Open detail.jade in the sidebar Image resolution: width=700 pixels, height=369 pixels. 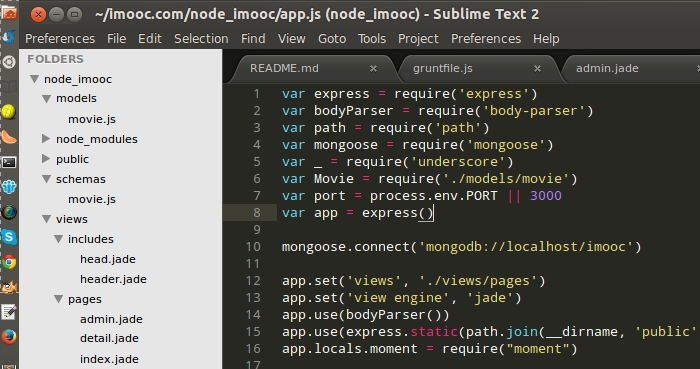pyautogui.click(x=109, y=339)
